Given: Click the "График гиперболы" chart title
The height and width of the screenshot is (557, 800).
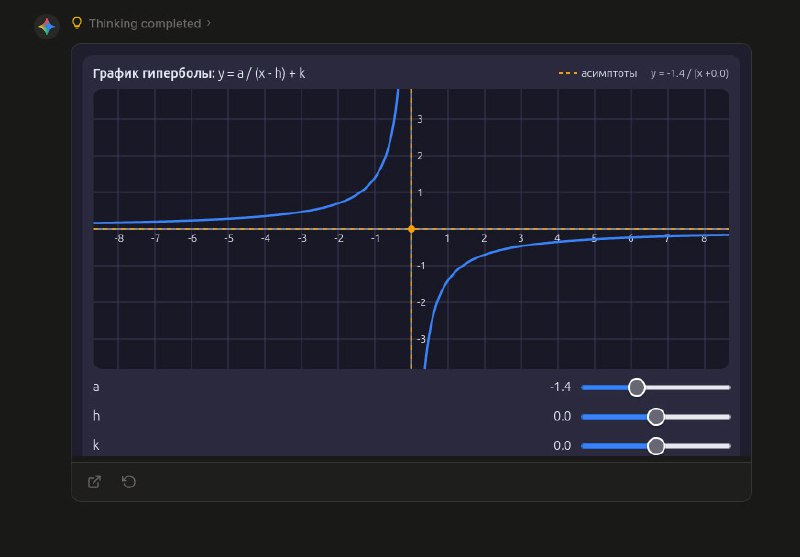Looking at the screenshot, I should [153, 73].
